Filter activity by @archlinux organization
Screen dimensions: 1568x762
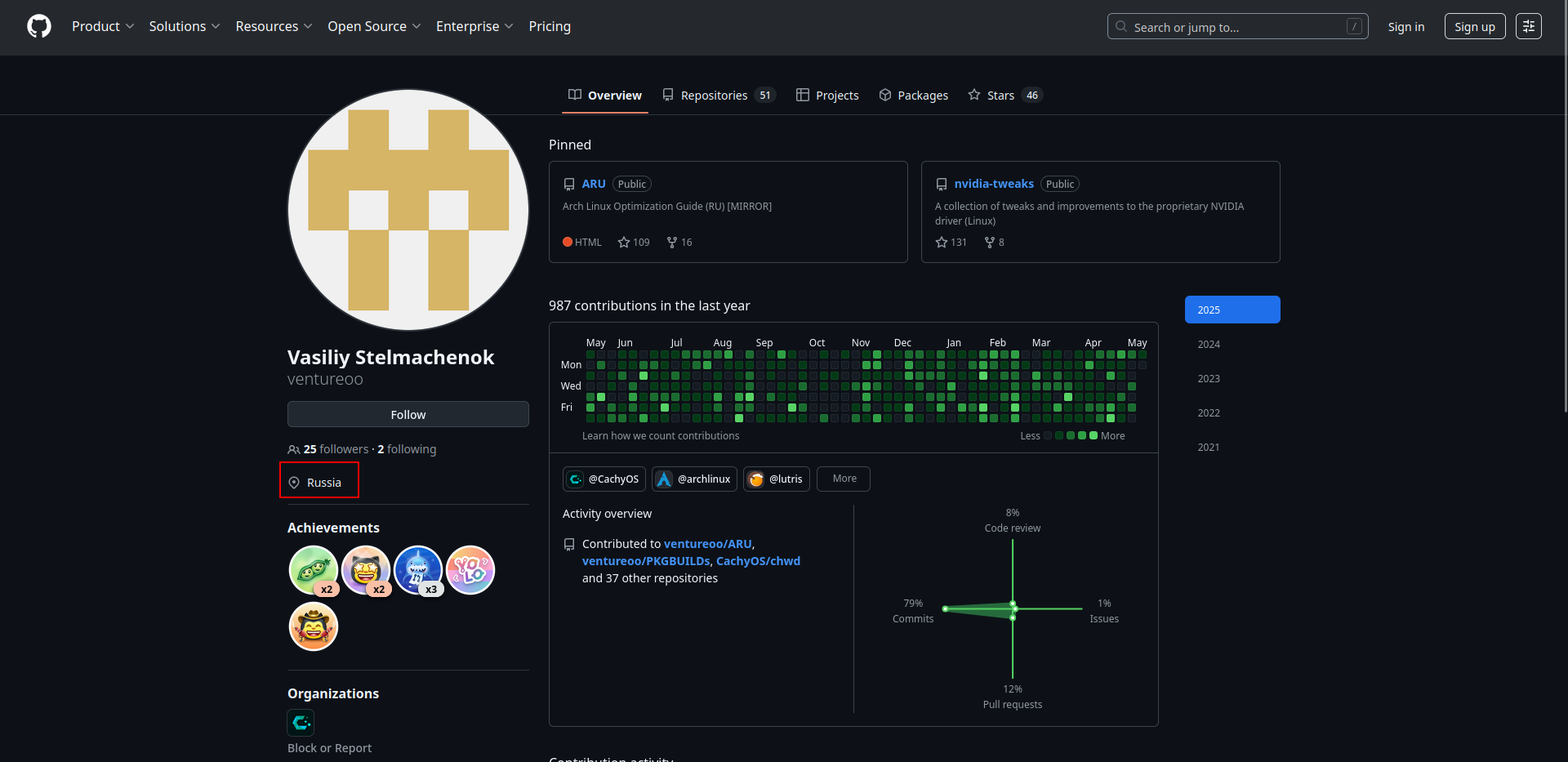694,479
